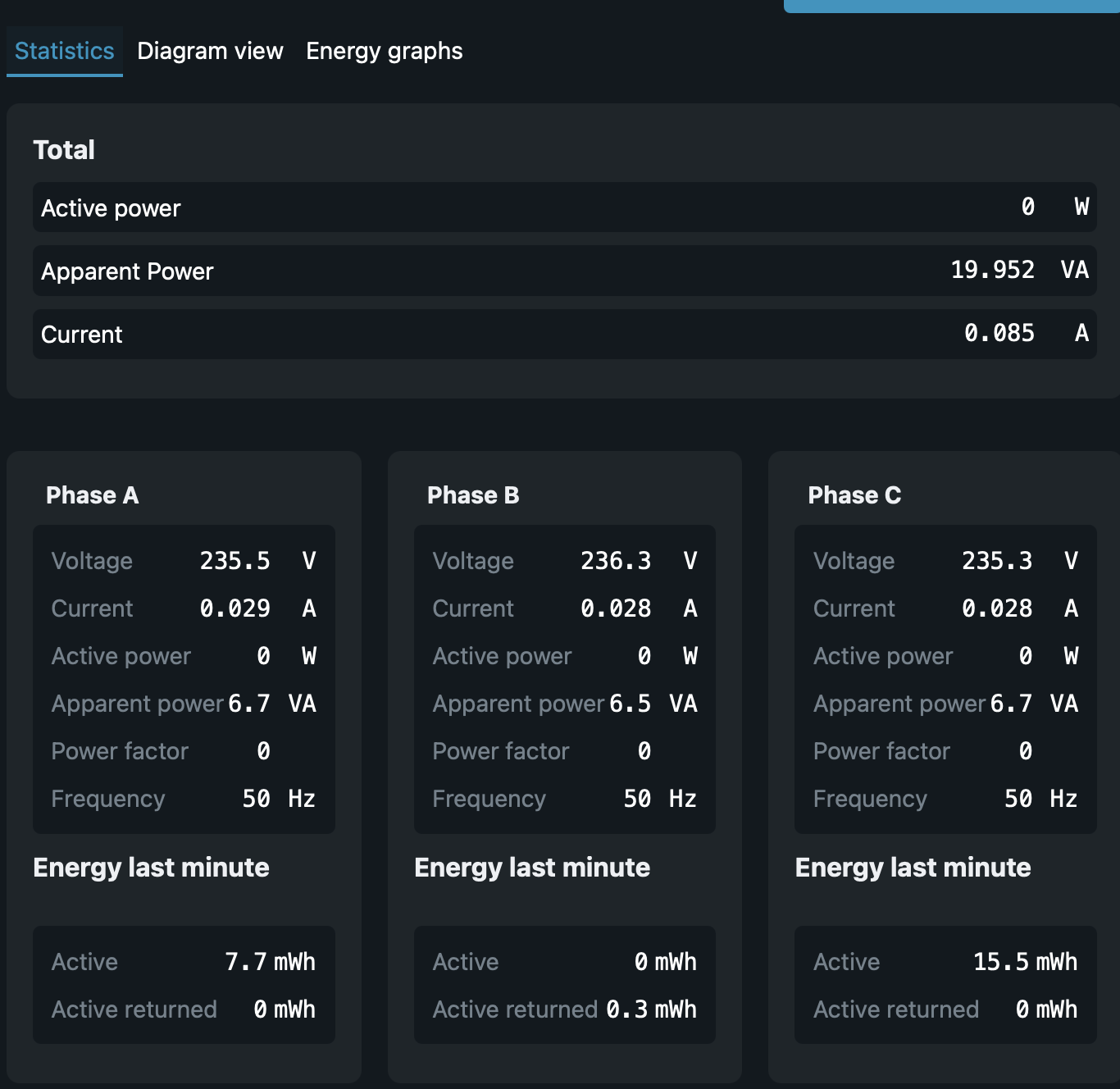Click Phase C active energy 15.5 mWh
This screenshot has width=1120, height=1089.
tap(1025, 962)
